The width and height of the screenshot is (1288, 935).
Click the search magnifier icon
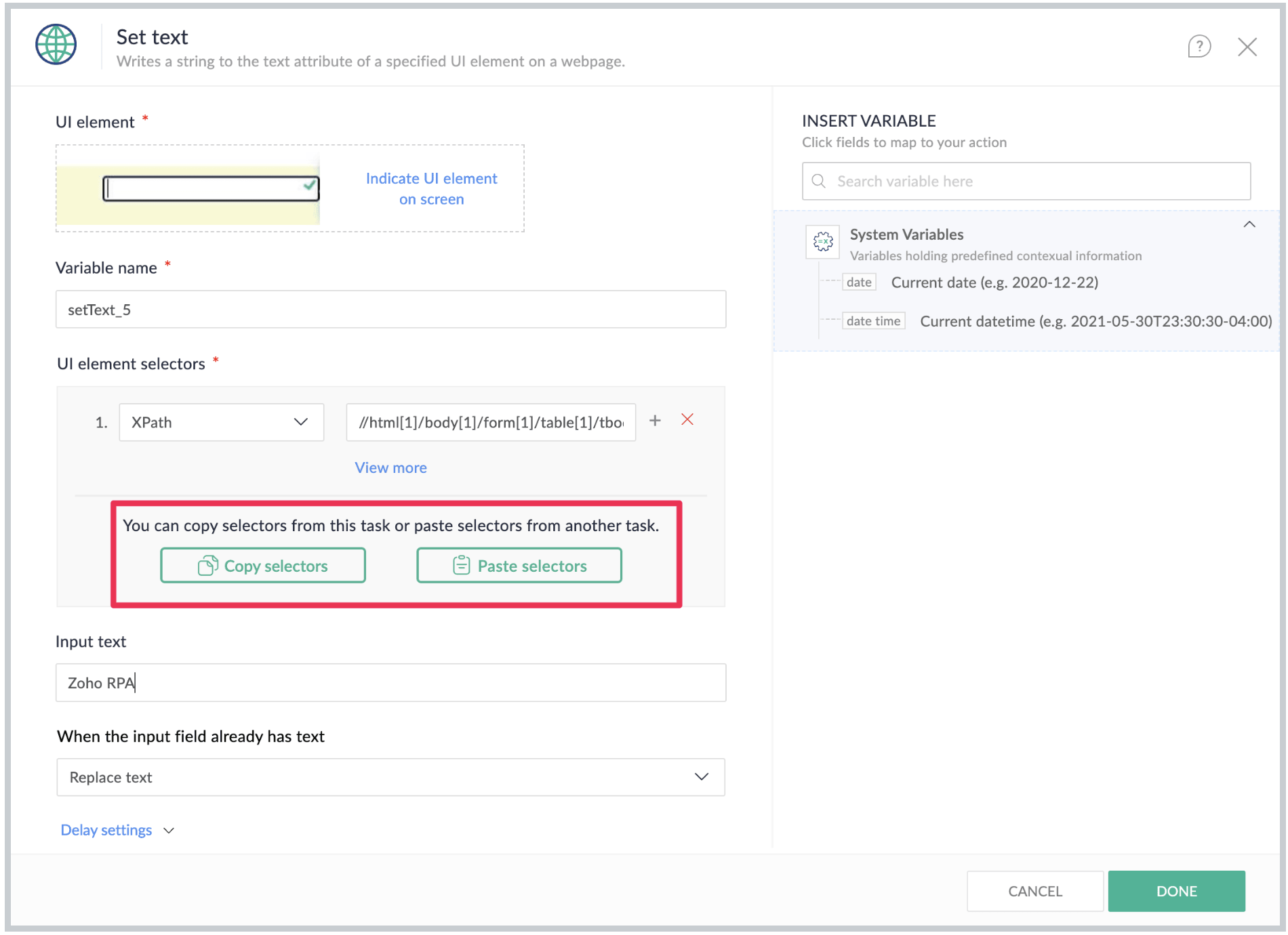(819, 182)
